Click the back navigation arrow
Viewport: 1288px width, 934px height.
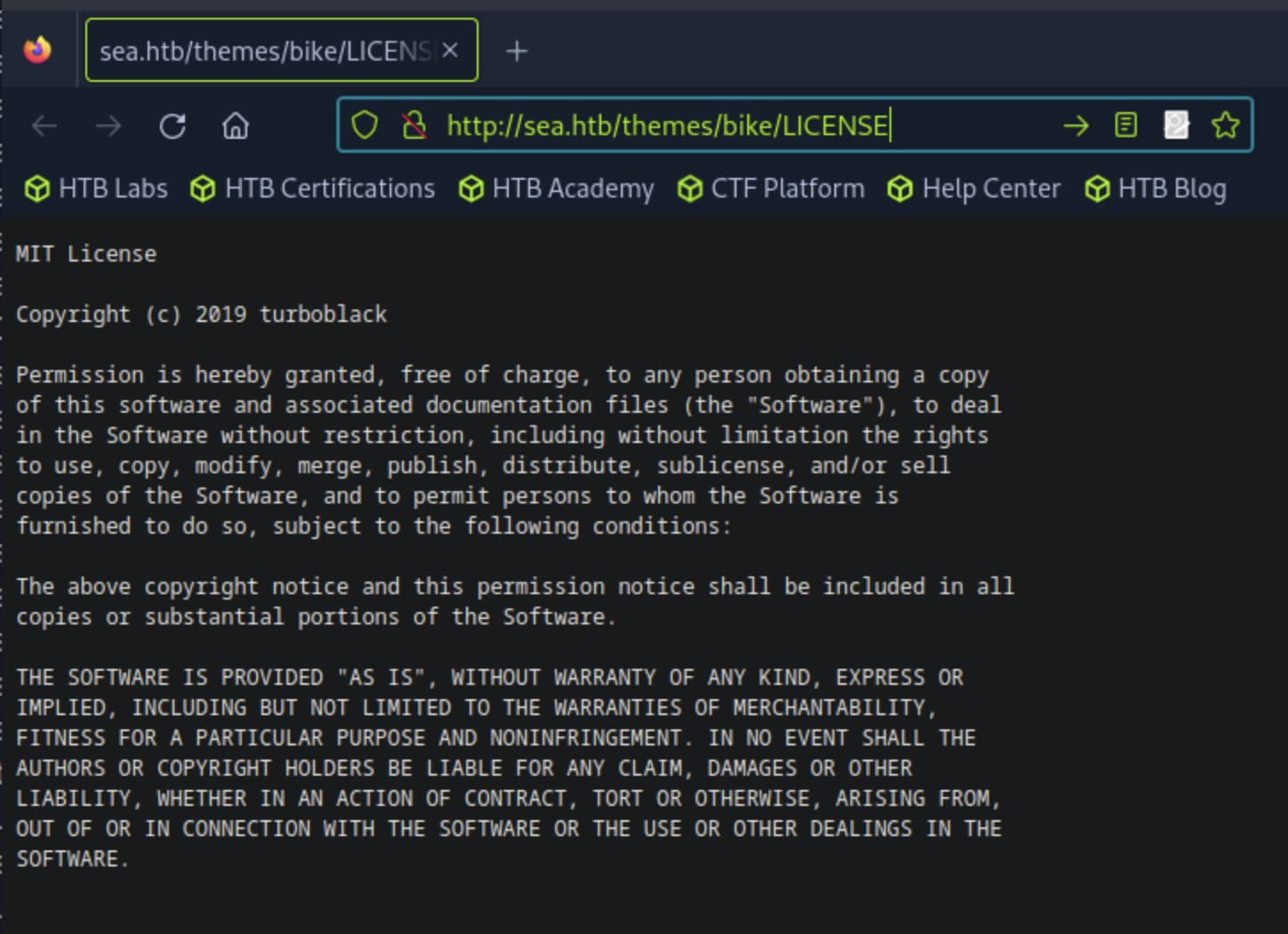44,126
